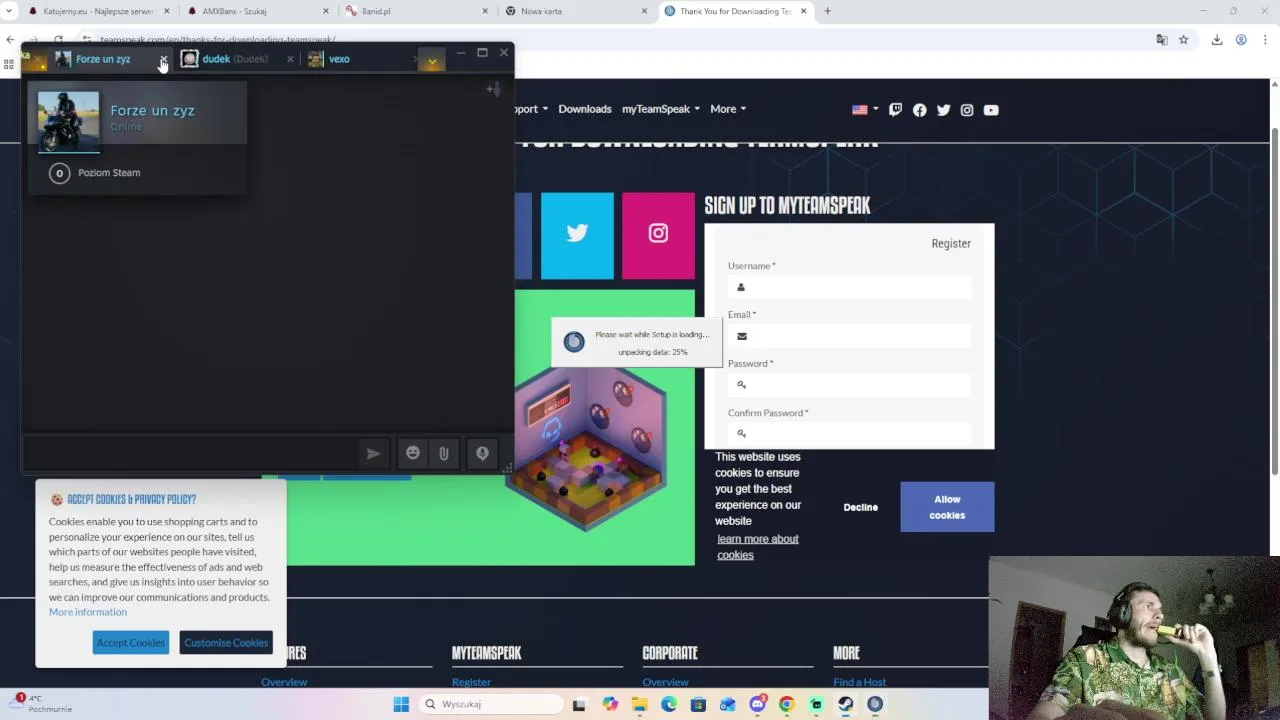Viewport: 1280px width, 720px height.
Task: Open Microsoft Edge from the taskbar
Action: pyautogui.click(x=669, y=704)
